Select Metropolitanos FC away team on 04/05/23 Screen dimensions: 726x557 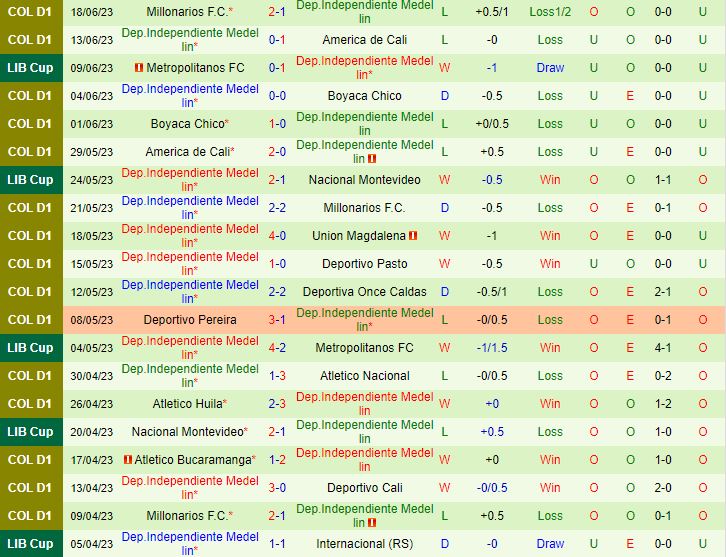tap(364, 348)
